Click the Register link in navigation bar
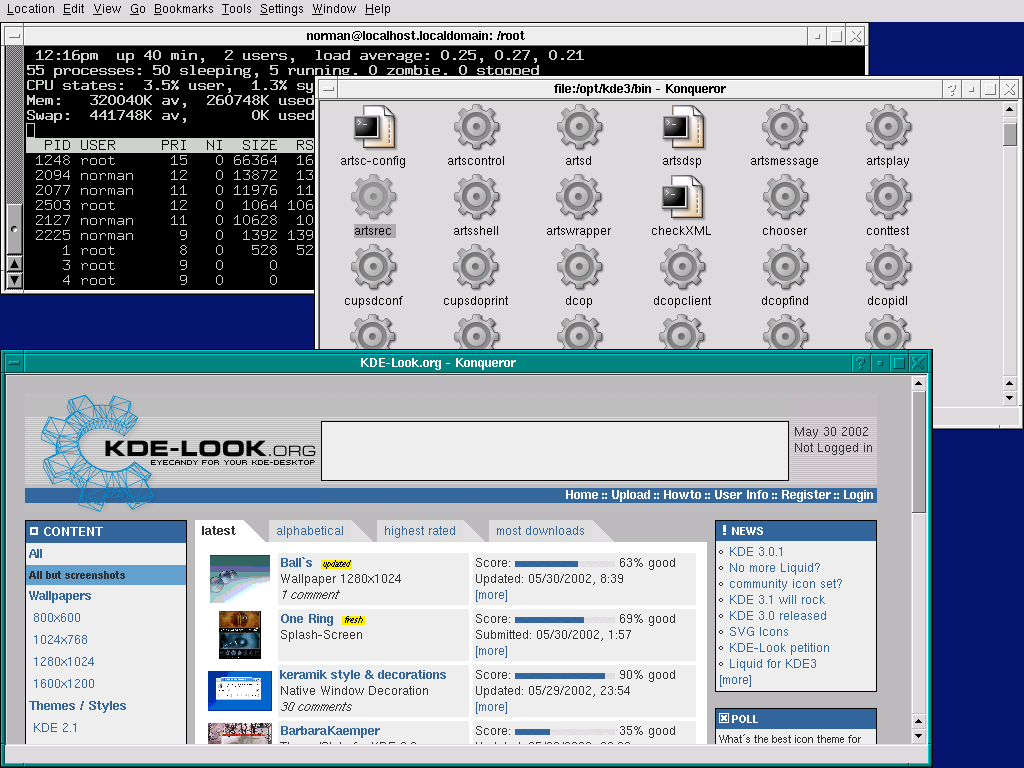 (806, 495)
